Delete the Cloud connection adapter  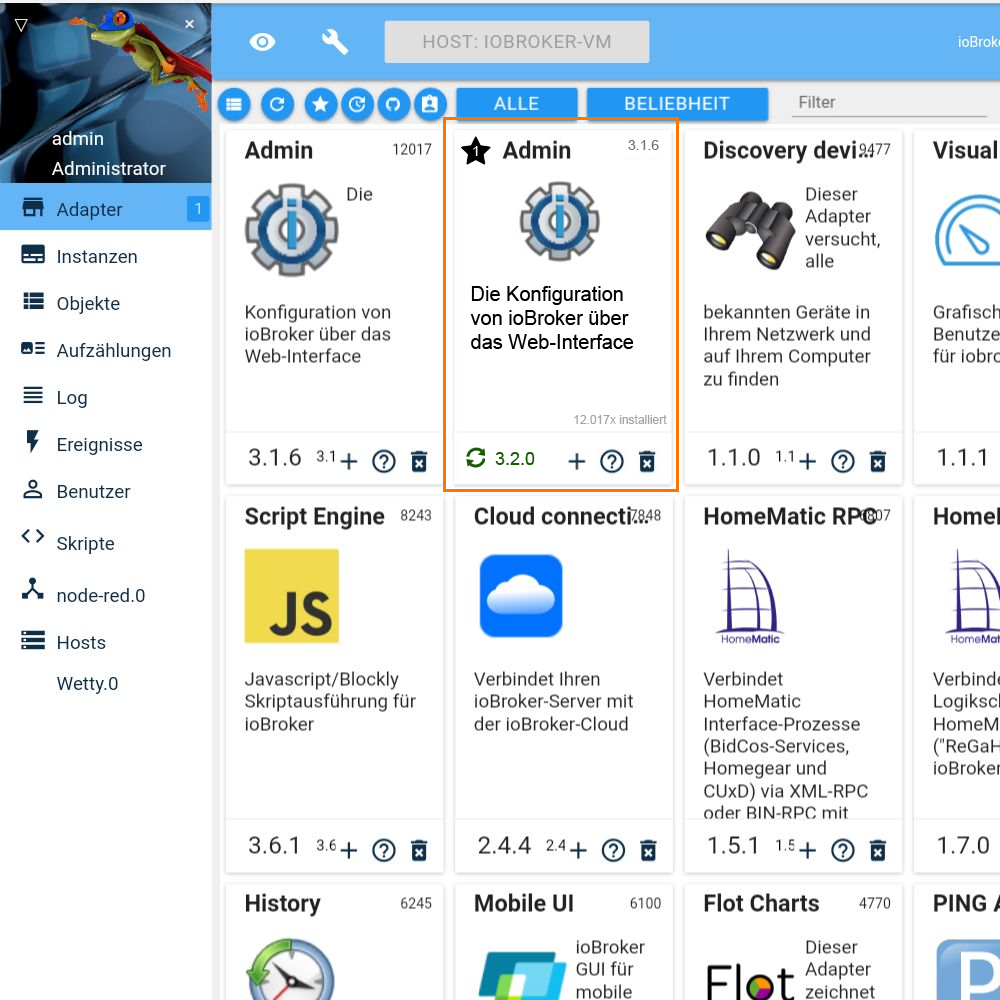point(649,850)
